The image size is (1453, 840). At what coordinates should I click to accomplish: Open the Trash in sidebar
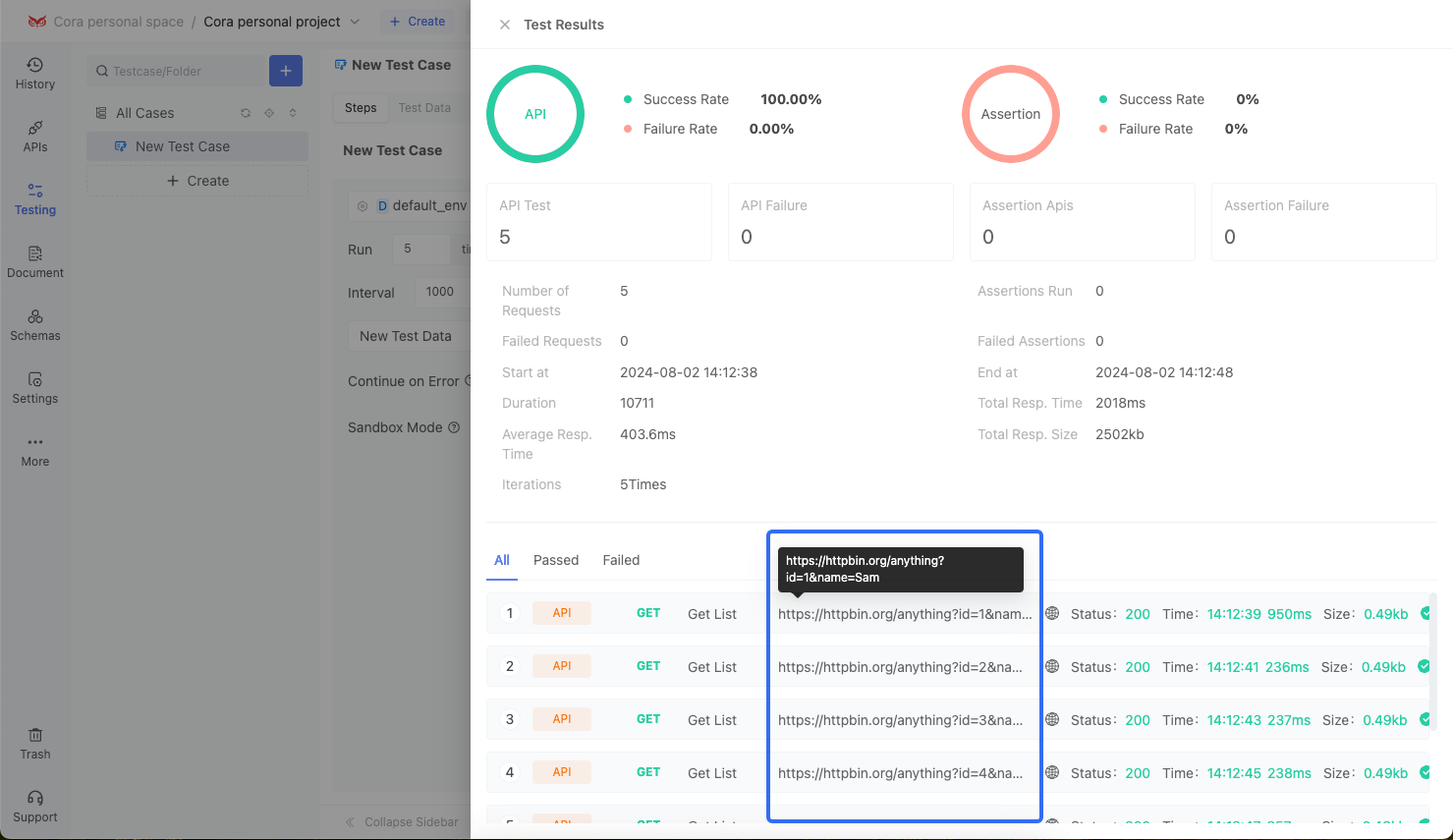tap(35, 743)
